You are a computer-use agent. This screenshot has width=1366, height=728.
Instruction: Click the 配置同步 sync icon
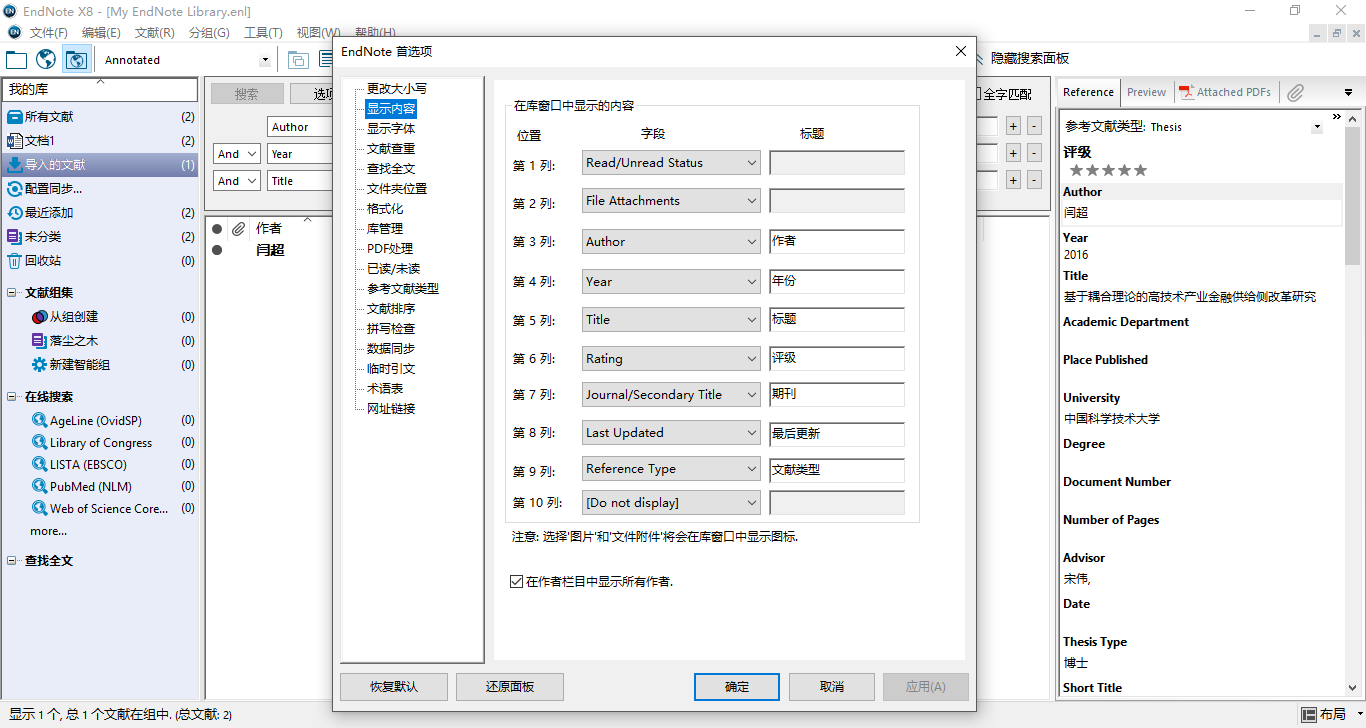pos(14,189)
